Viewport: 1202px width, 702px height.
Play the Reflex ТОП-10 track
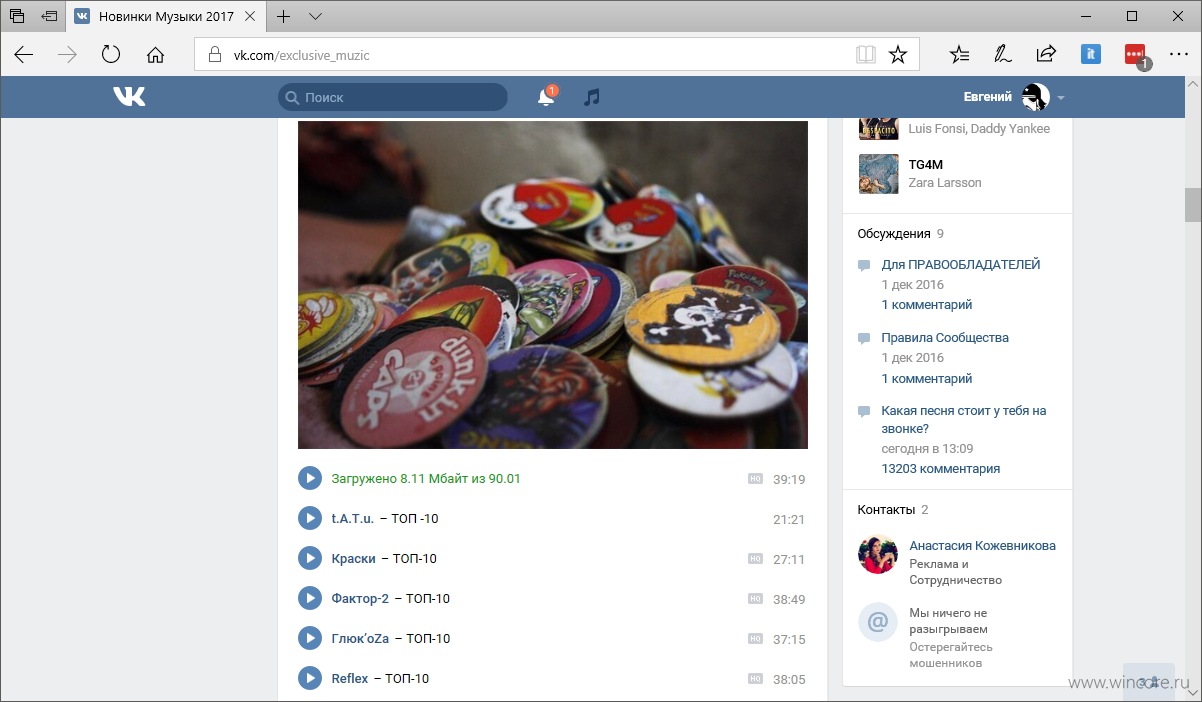click(310, 679)
